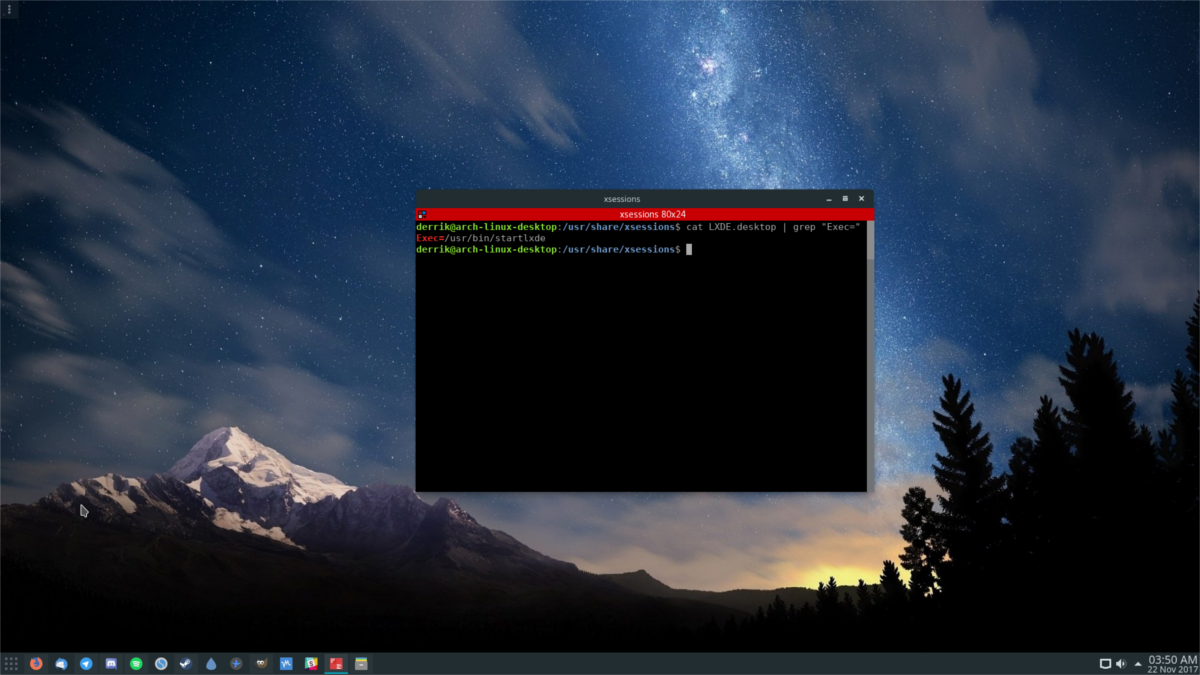The height and width of the screenshot is (675, 1200).
Task: Open the dark circle plus-icon app
Action: [236, 663]
